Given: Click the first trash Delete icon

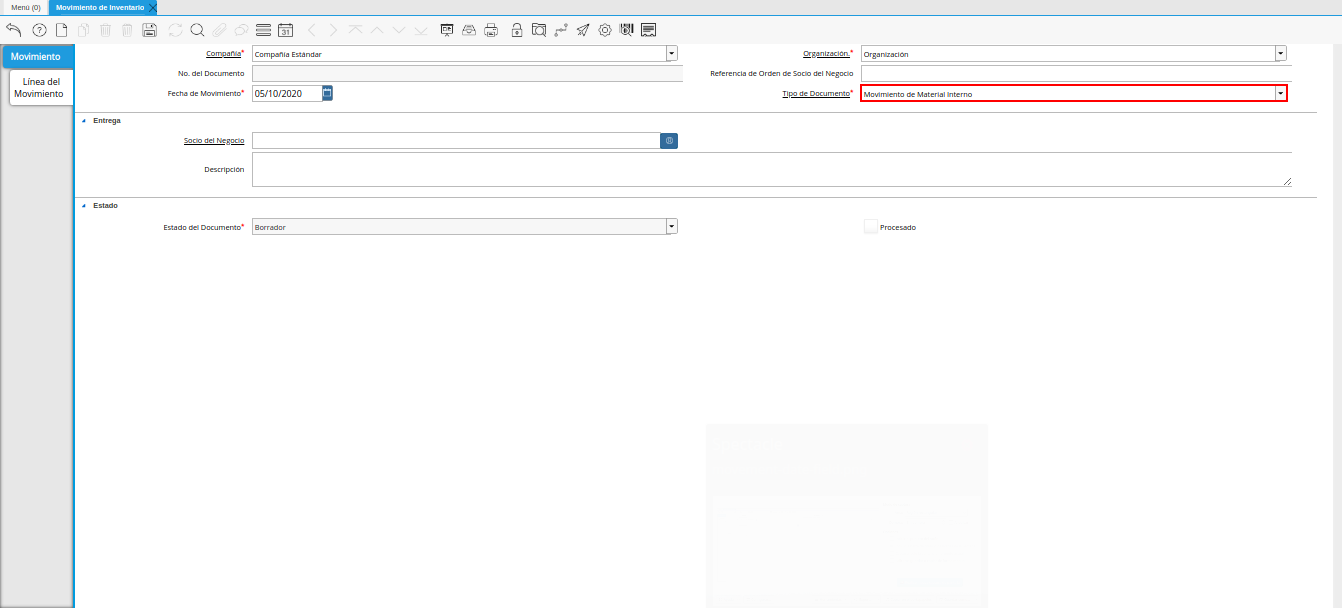Looking at the screenshot, I should 106,30.
